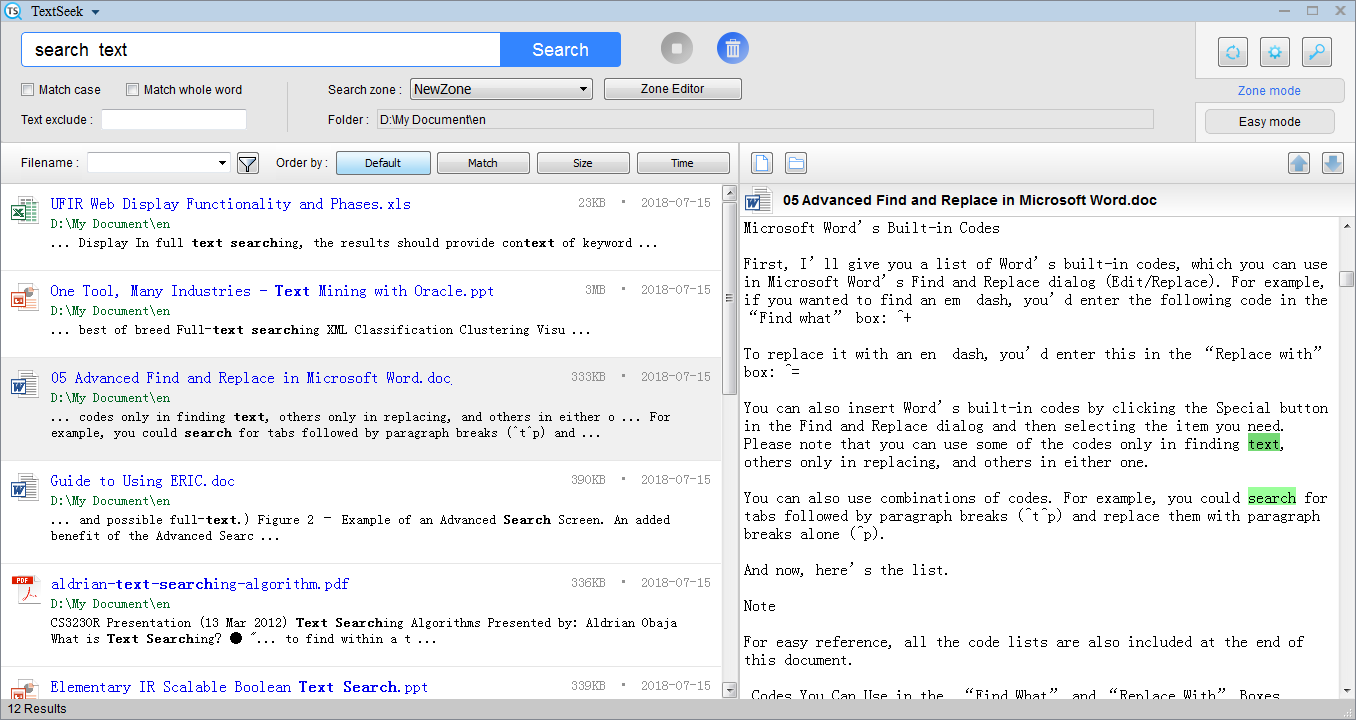Screen dimensions: 1356x720
Task: Click the trash icon to clear search history
Action: point(732,48)
